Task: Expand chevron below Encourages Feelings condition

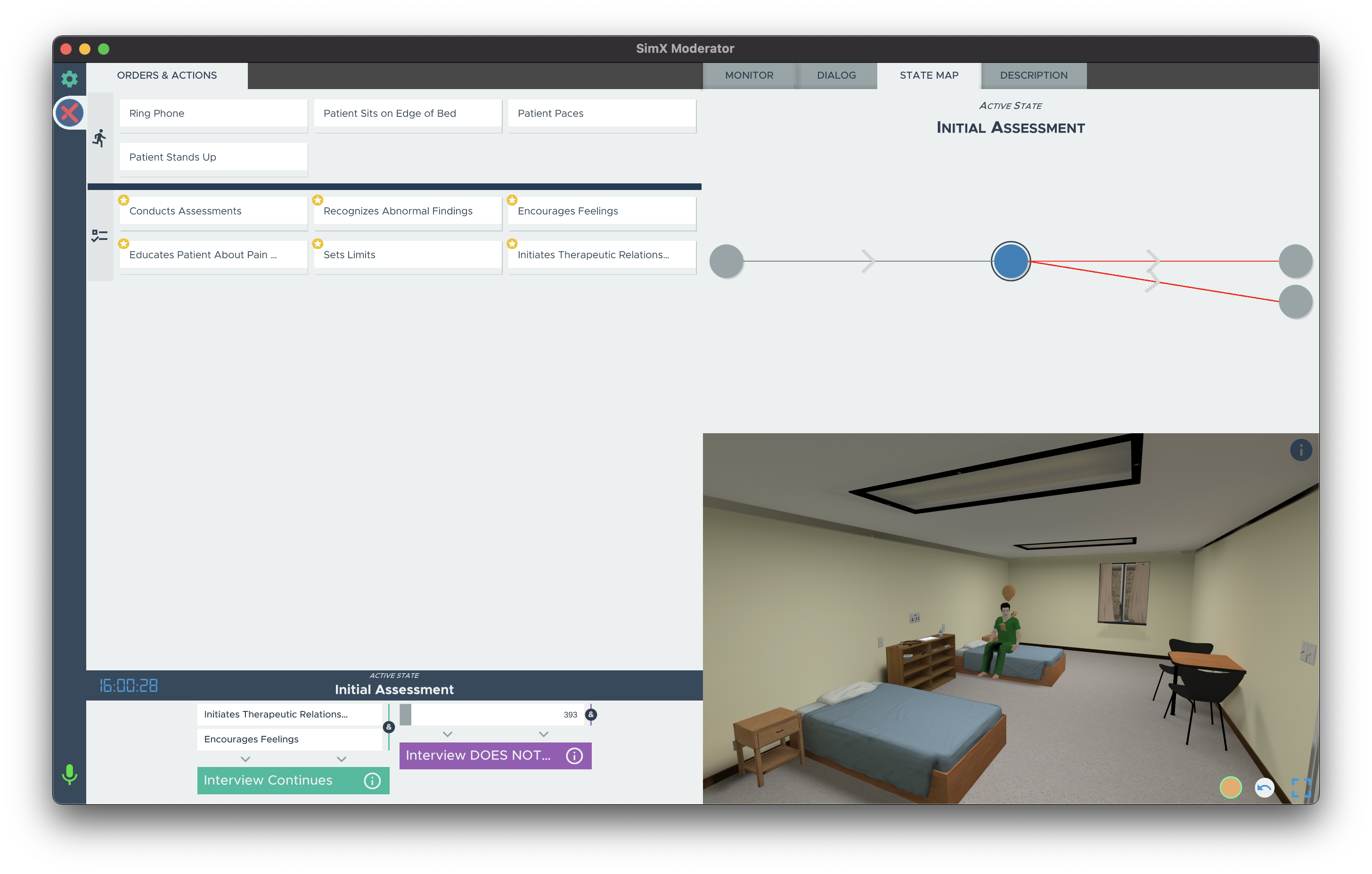Action: coord(245,759)
